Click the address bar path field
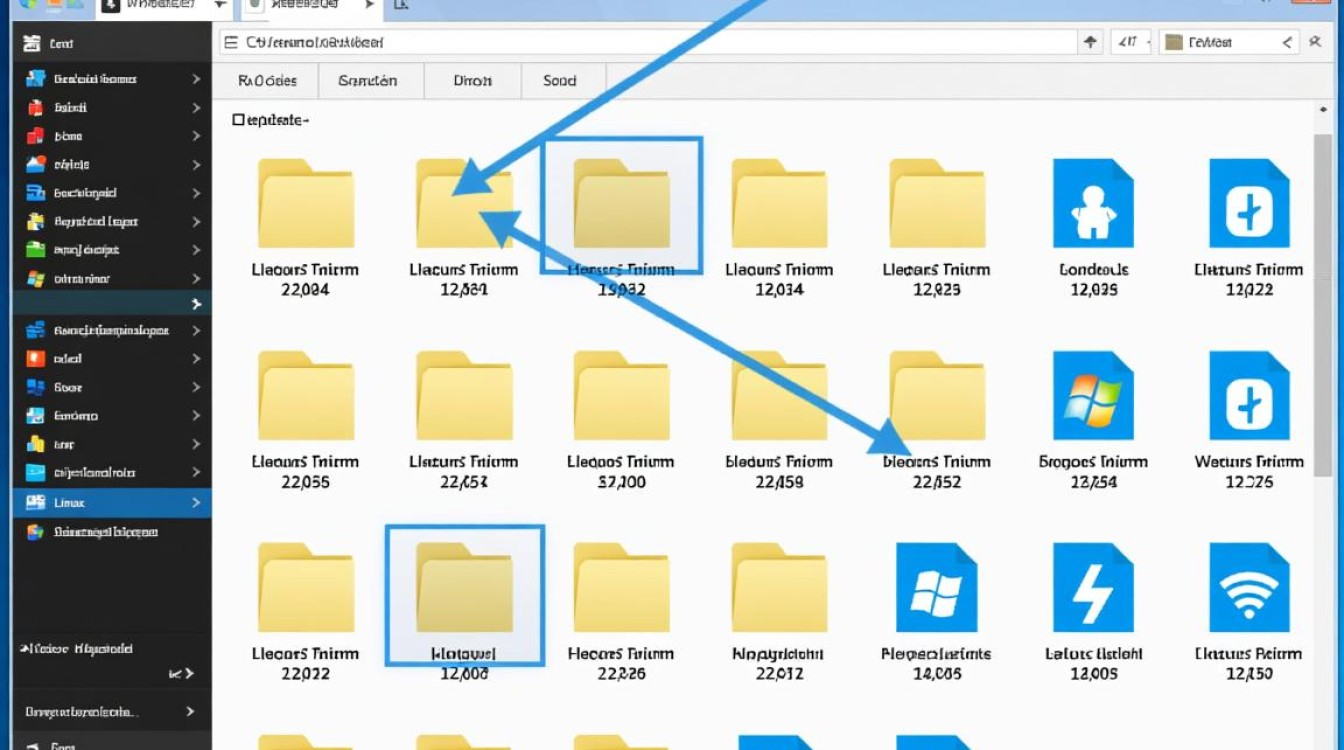 (640, 42)
